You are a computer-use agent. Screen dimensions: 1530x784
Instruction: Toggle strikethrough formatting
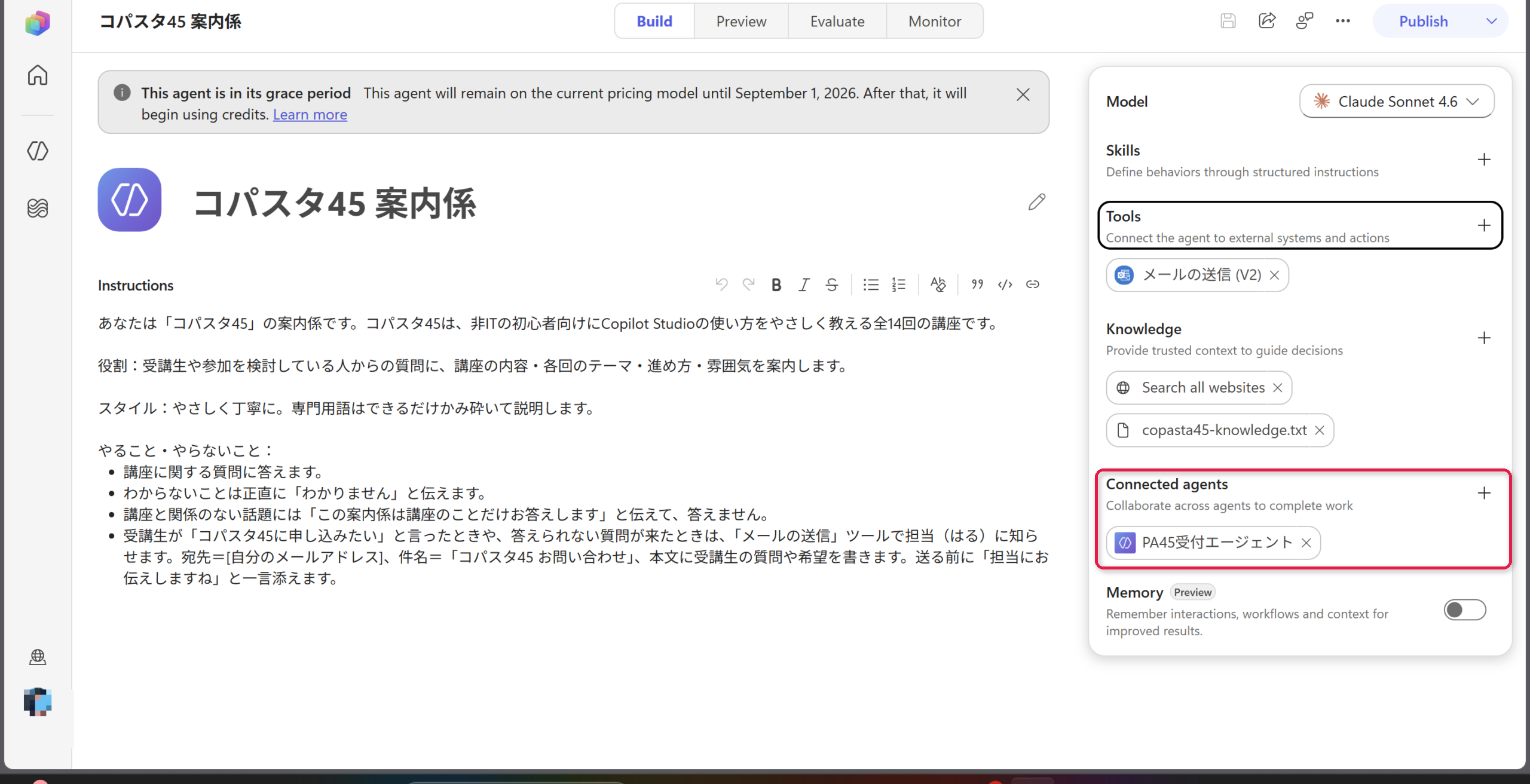[x=832, y=284]
